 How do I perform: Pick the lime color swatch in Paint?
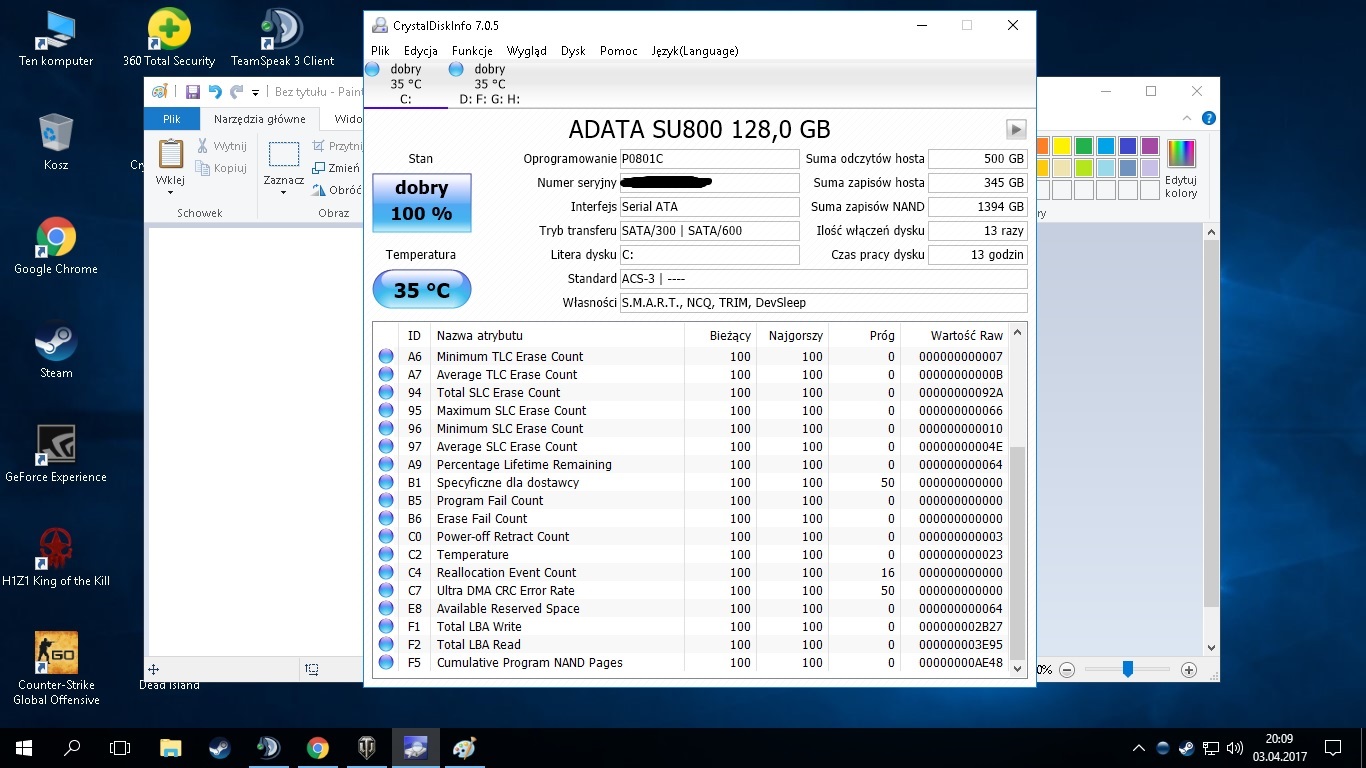(1084, 168)
